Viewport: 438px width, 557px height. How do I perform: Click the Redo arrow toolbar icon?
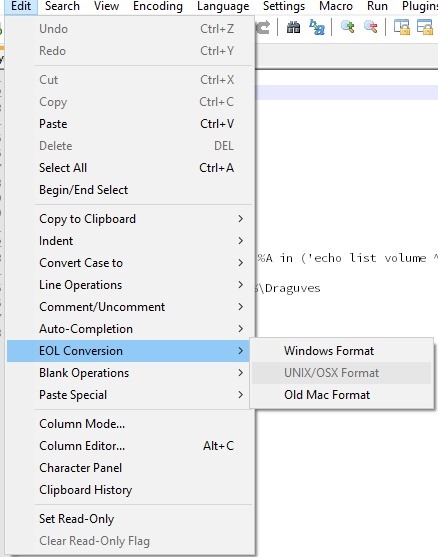point(263,27)
